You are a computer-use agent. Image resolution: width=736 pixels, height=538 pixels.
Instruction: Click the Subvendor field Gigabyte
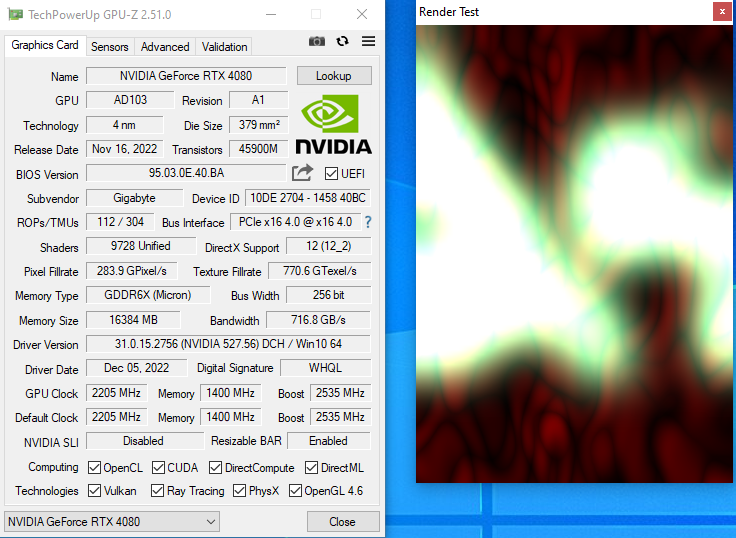point(134,198)
